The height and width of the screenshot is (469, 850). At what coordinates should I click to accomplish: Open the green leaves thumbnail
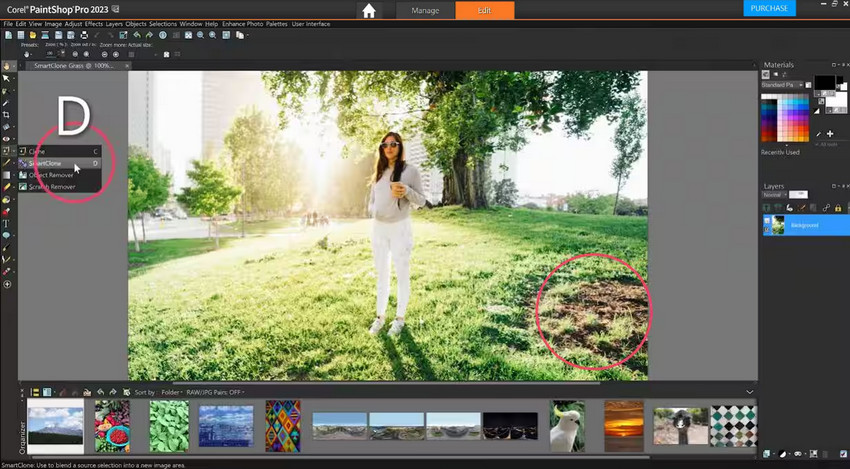(169, 426)
